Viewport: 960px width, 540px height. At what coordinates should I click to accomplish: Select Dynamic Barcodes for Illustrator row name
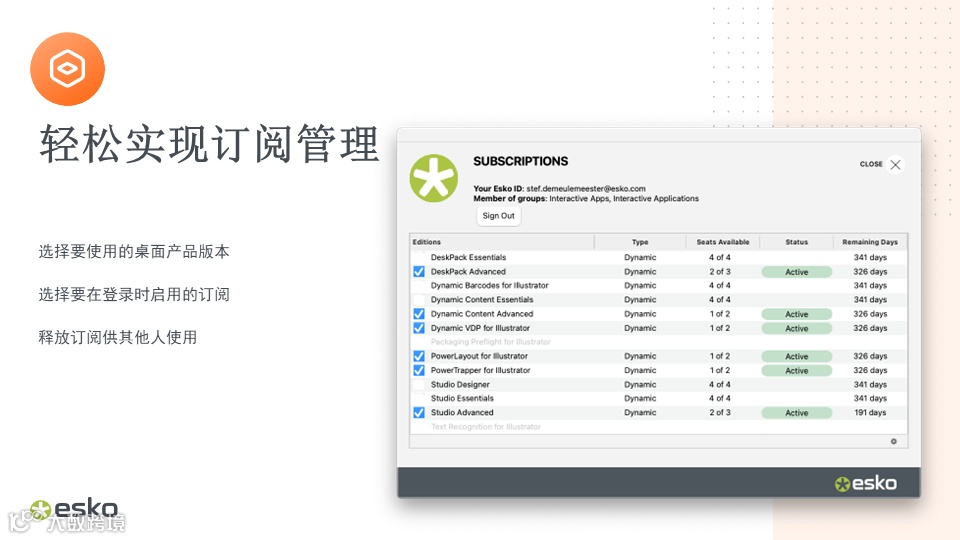click(489, 286)
